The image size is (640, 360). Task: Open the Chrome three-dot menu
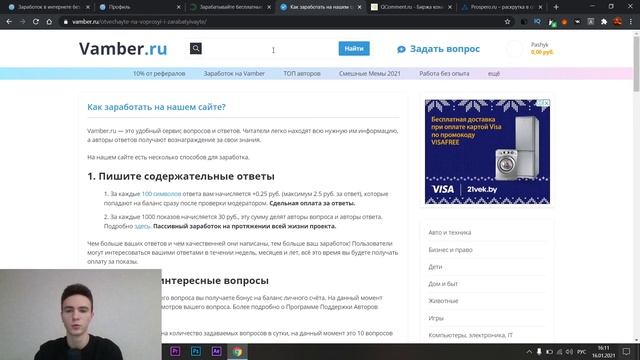click(631, 22)
